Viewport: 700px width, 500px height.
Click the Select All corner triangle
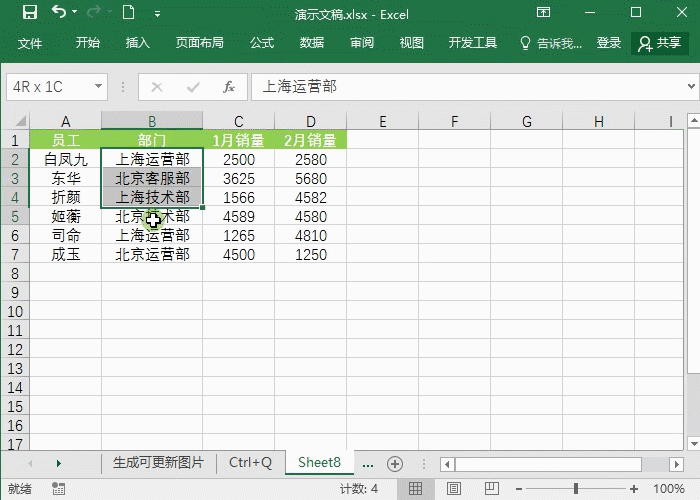coord(20,121)
